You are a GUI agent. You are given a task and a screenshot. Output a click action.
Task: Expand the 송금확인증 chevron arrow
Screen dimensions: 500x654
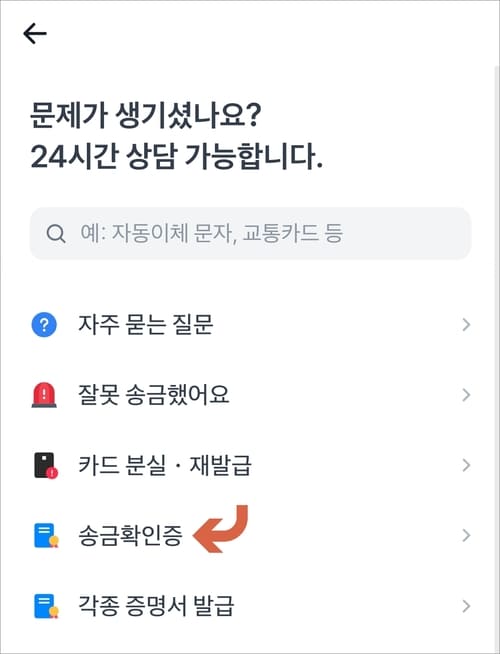pos(466,536)
